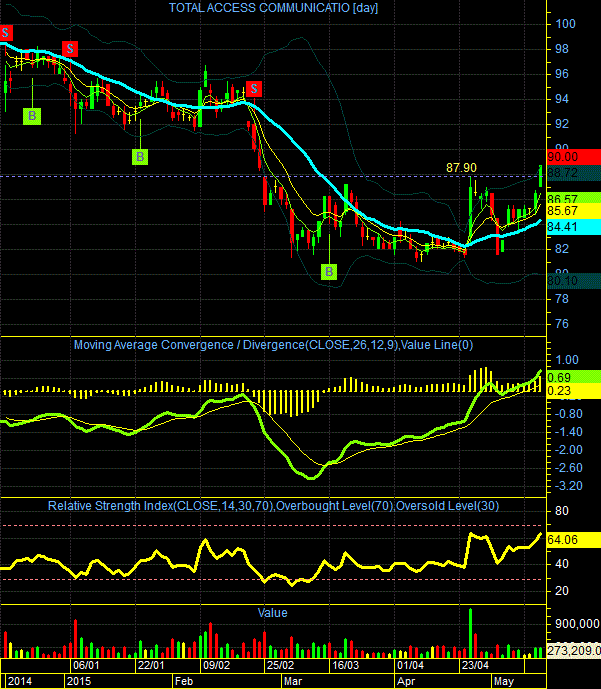Image resolution: width=601 pixels, height=689 pixels.
Task: Select the Relative Strength Index indicator title
Action: [x=273, y=506]
